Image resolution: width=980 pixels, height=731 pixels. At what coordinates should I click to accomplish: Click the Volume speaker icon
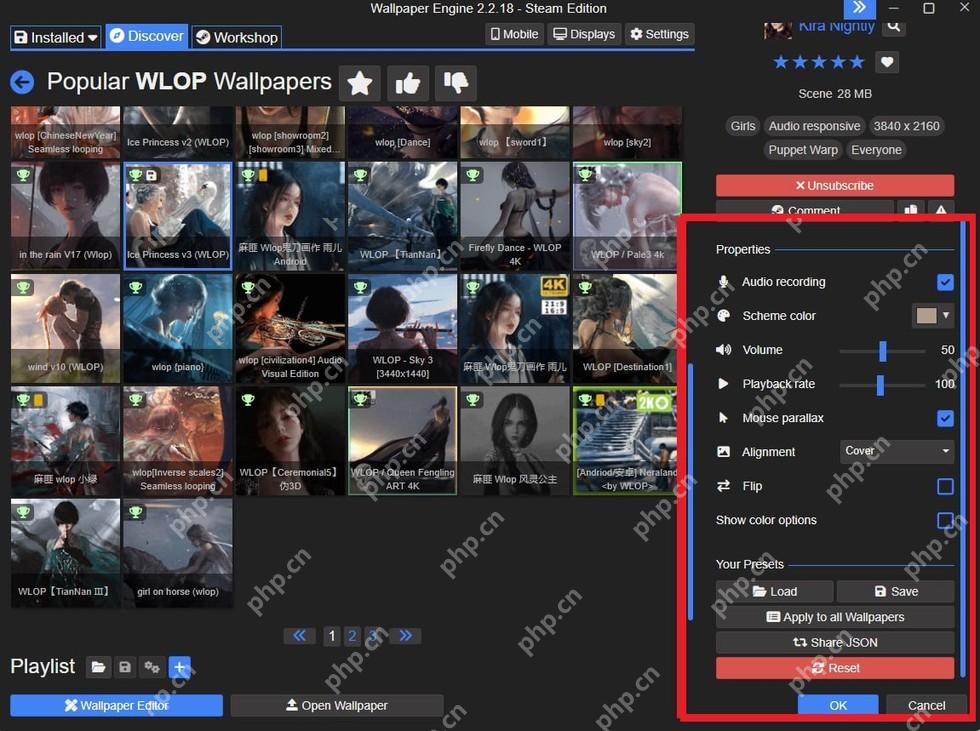[x=723, y=349]
